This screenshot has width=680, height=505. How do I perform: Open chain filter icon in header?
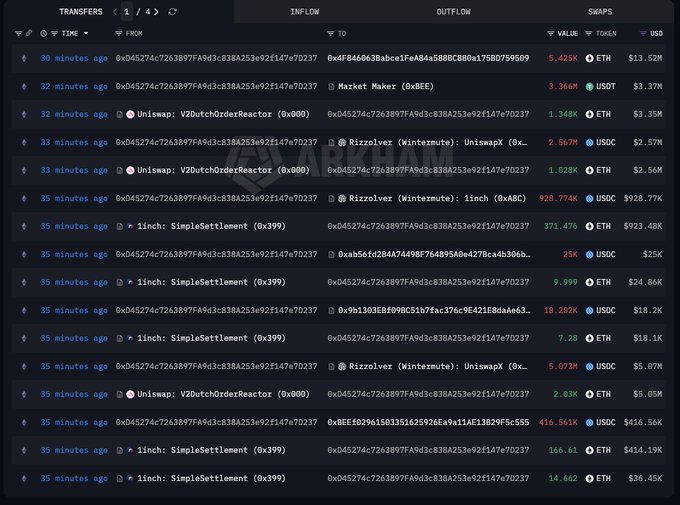(18, 33)
